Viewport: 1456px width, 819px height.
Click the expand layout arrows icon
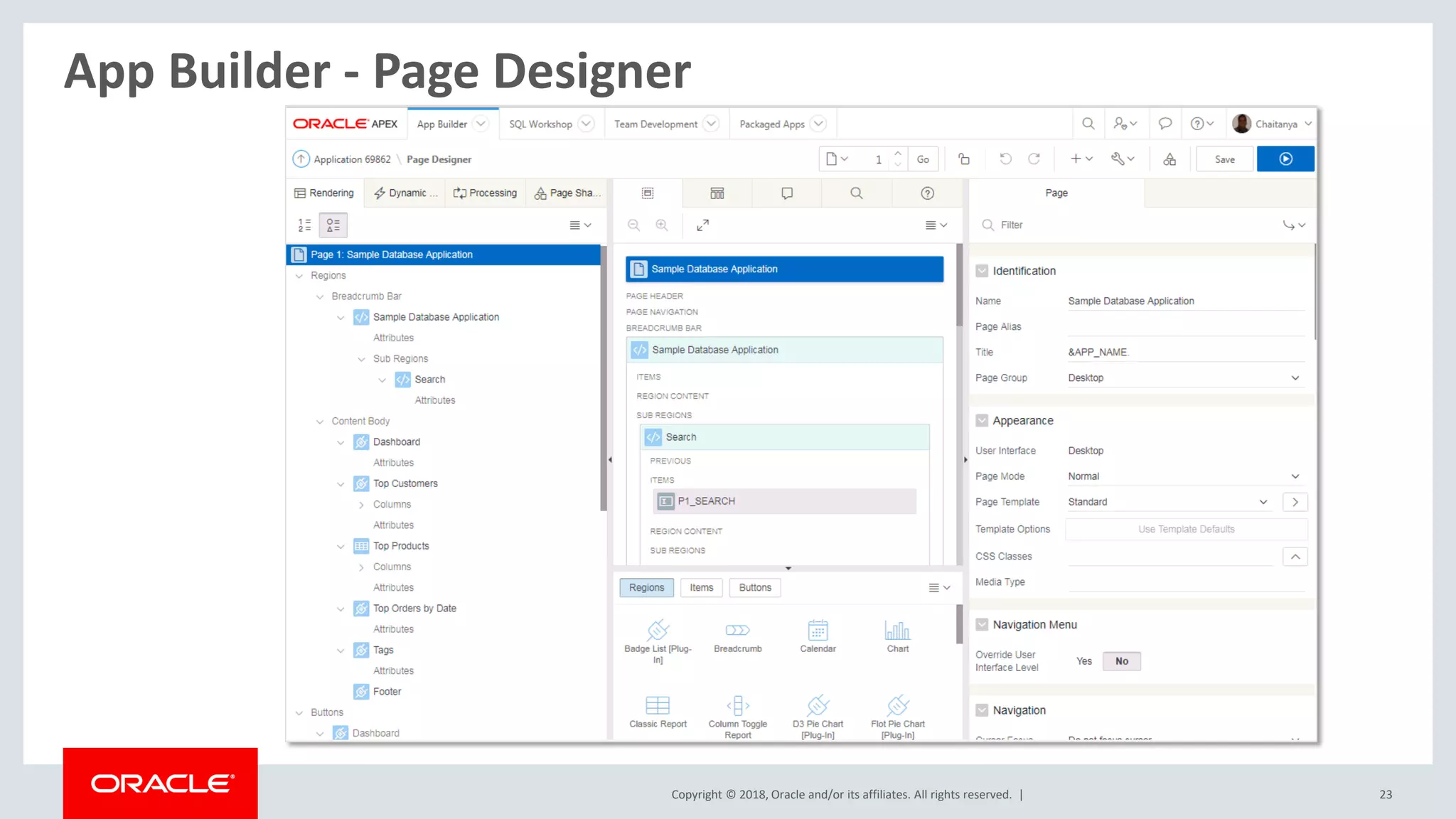tap(702, 225)
